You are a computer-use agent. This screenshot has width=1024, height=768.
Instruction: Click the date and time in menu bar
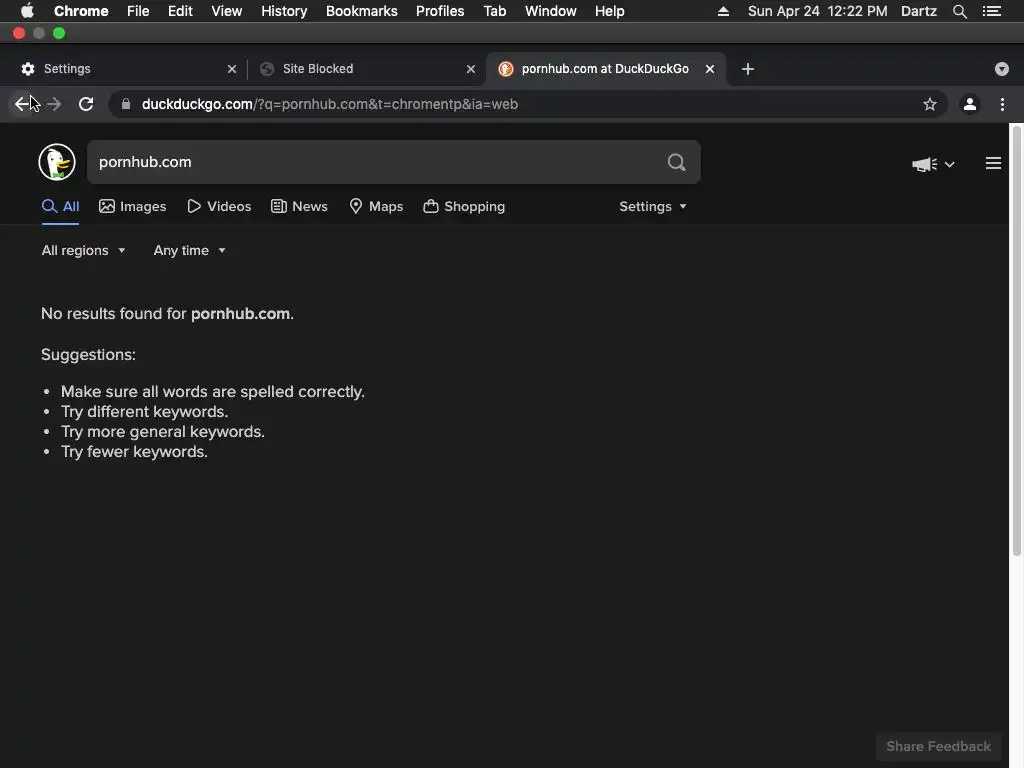pyautogui.click(x=818, y=11)
